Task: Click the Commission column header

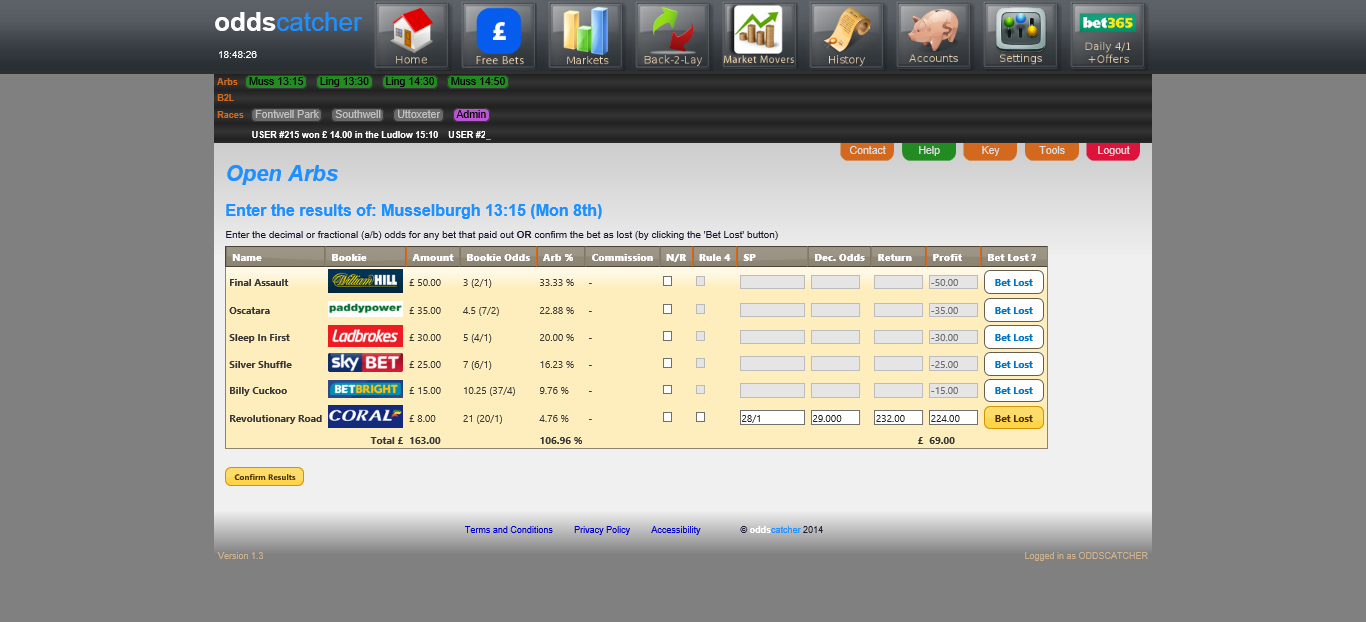Action: point(622,257)
